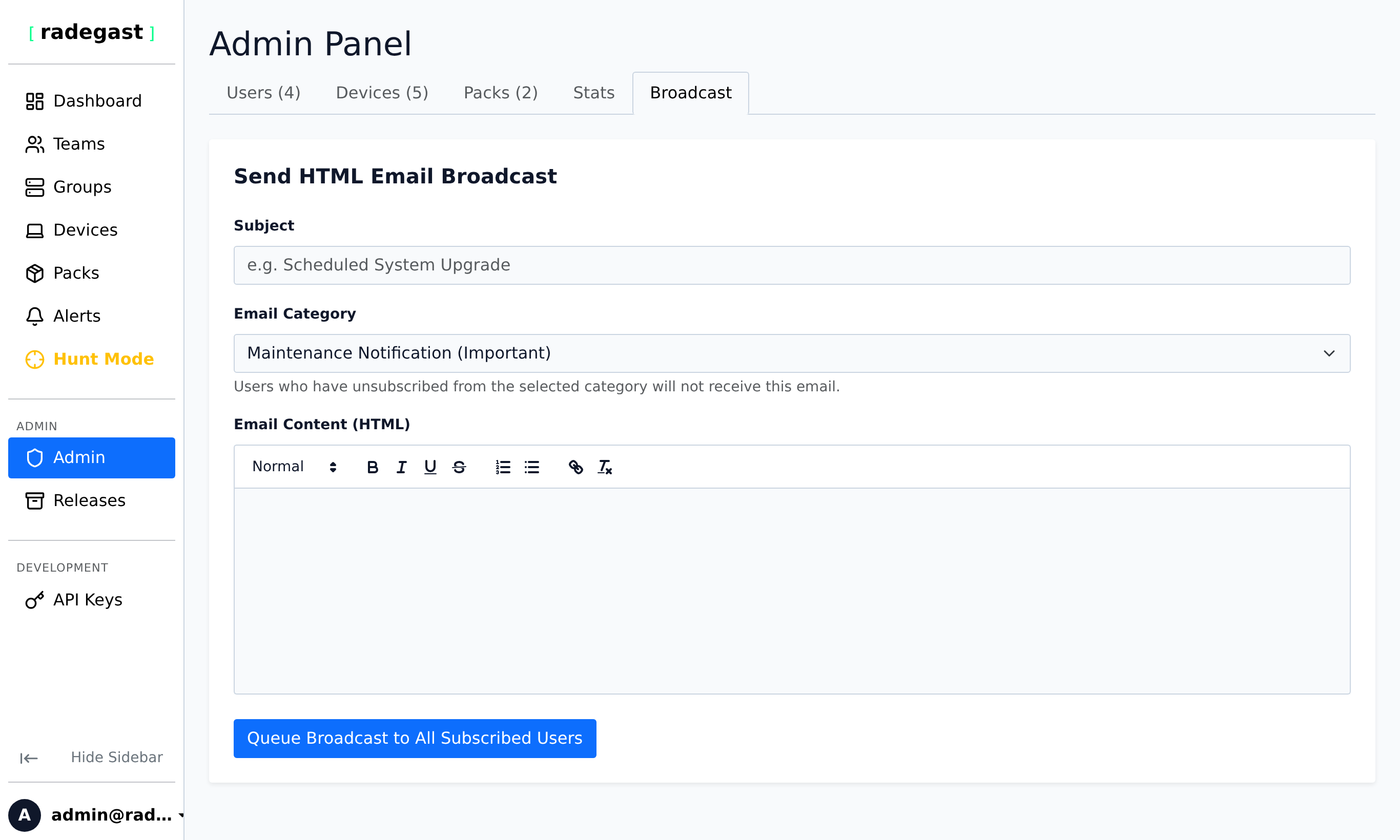Viewport: 1400px width, 840px height.
Task: Click the Devices laptop icon
Action: (34, 230)
